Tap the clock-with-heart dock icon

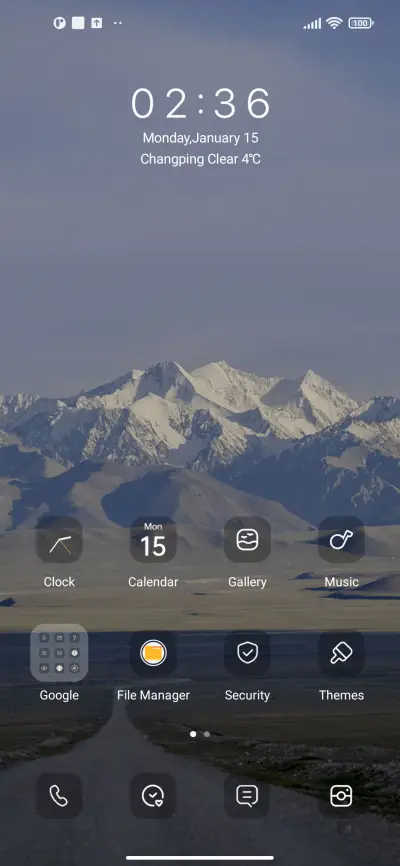(x=153, y=796)
